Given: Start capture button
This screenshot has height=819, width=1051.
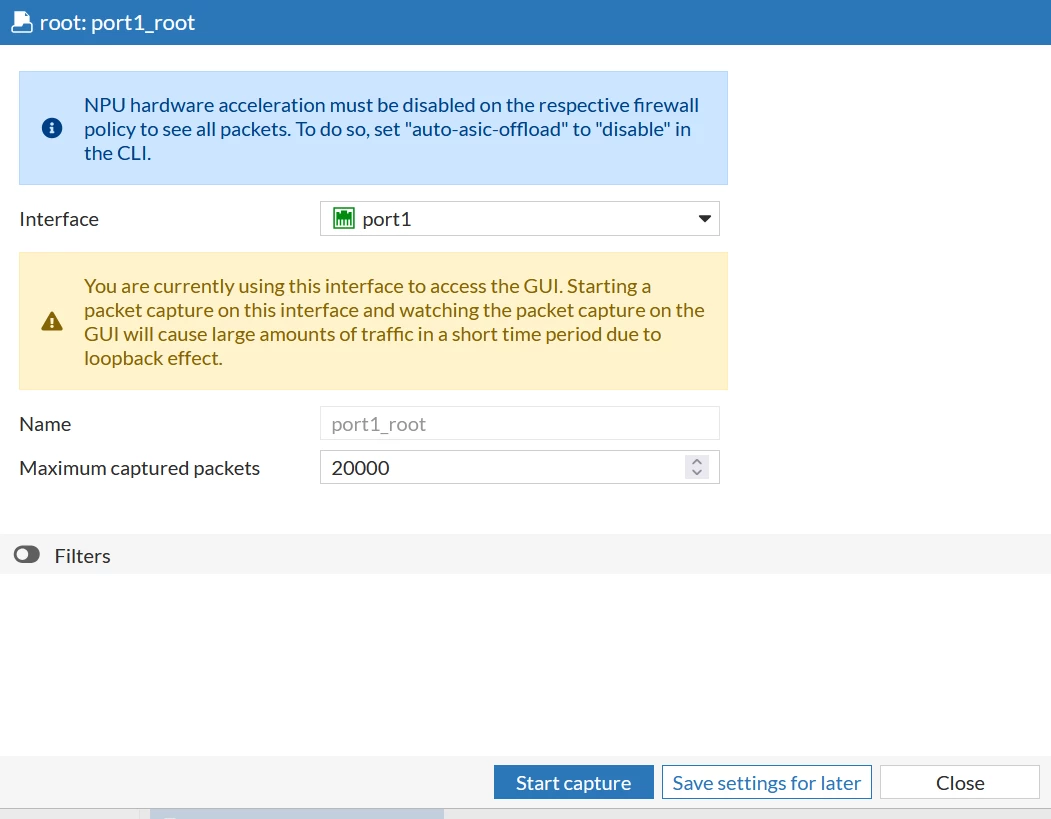Looking at the screenshot, I should click(573, 782).
